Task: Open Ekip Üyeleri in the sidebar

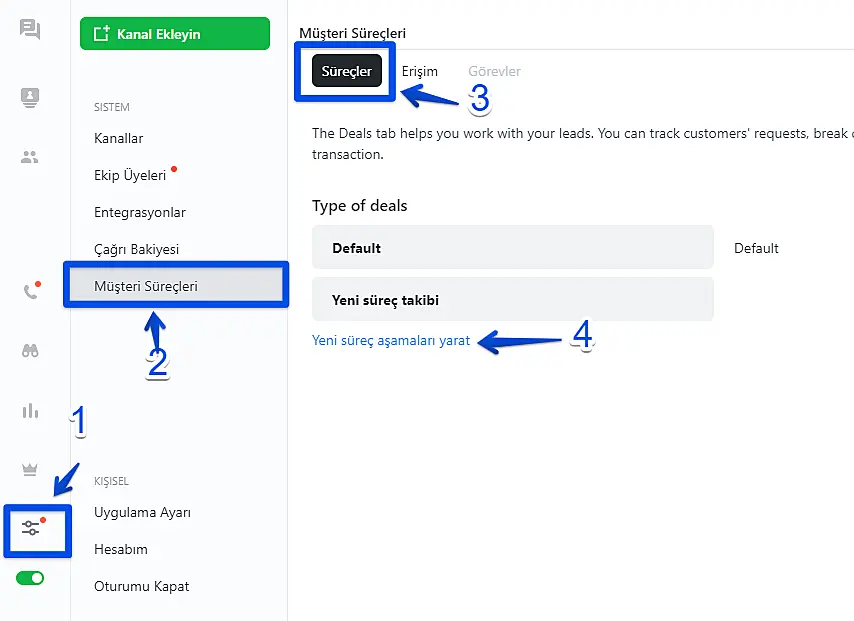Action: (130, 175)
